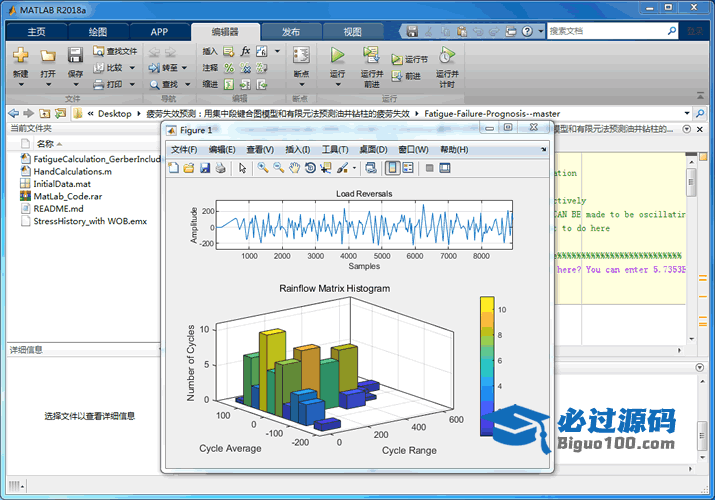Image resolution: width=715 pixels, height=500 pixels.
Task: Switch to the 视图 (View) tab
Action: tap(352, 31)
